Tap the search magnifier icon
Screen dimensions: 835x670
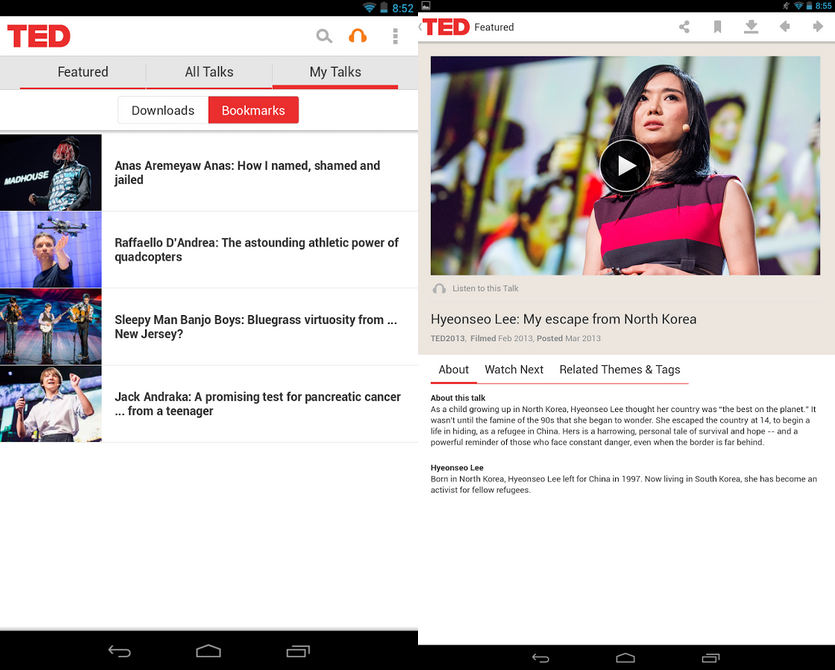pyautogui.click(x=324, y=36)
